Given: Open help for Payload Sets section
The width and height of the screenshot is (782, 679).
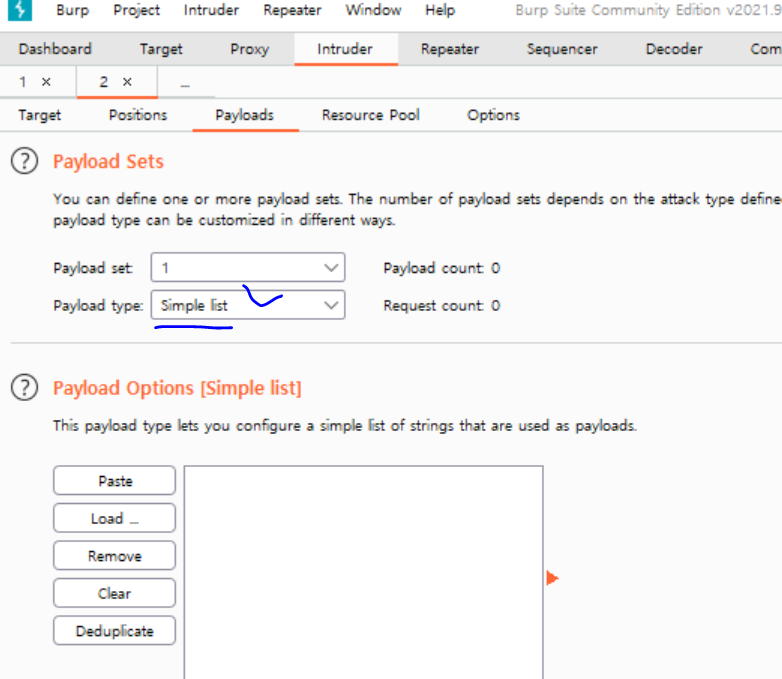Looking at the screenshot, I should pos(24,161).
